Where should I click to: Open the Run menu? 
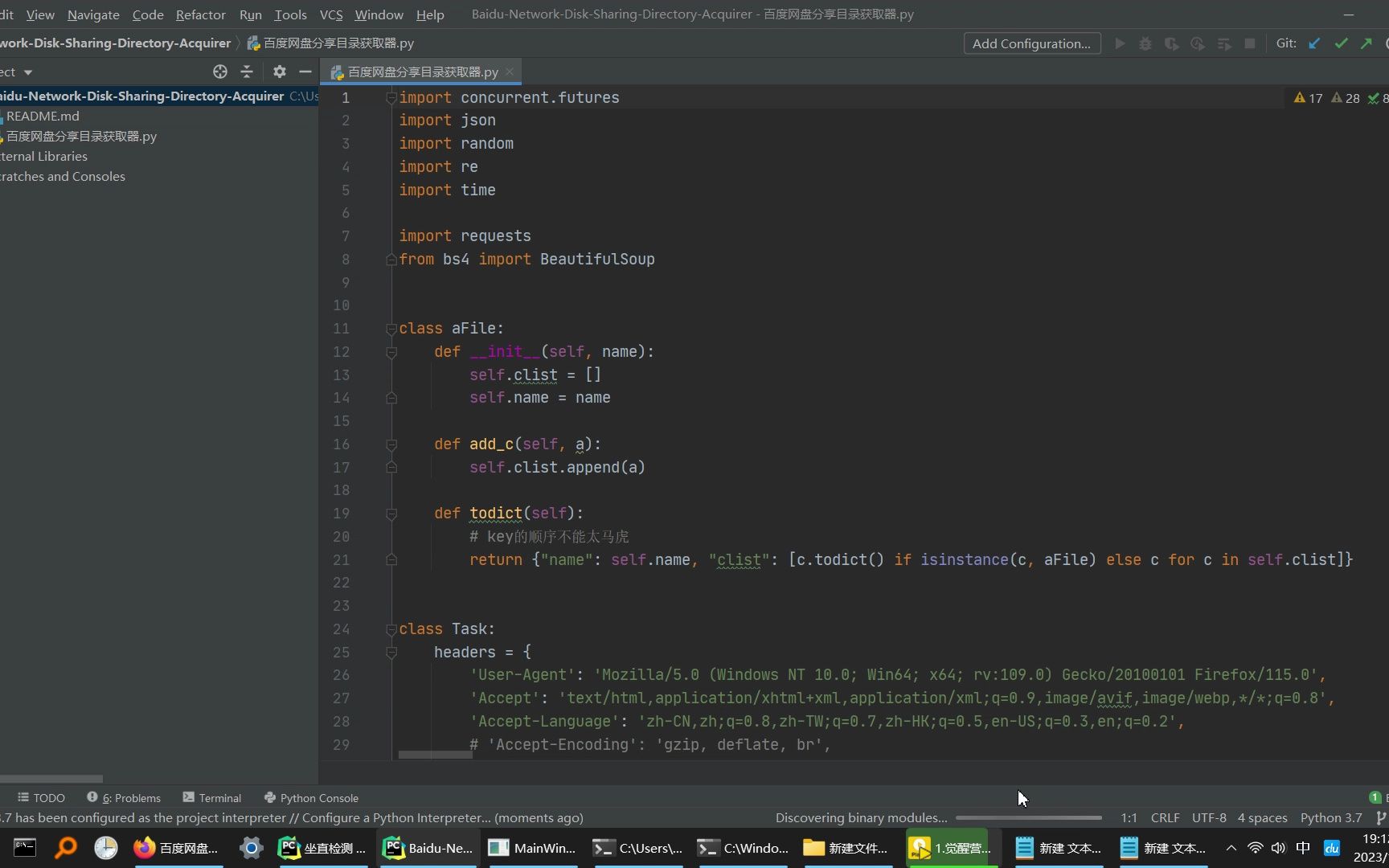coord(250,14)
